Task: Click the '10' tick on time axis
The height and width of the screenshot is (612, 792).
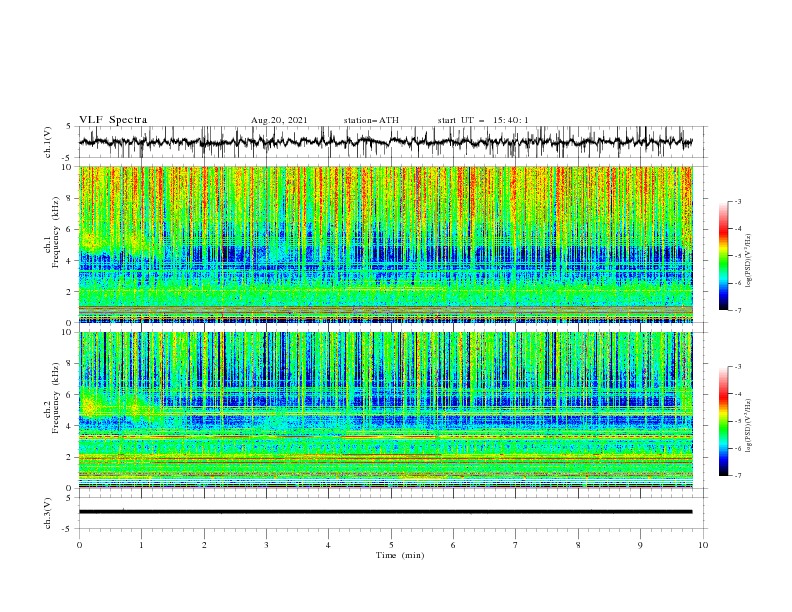Action: coord(703,545)
